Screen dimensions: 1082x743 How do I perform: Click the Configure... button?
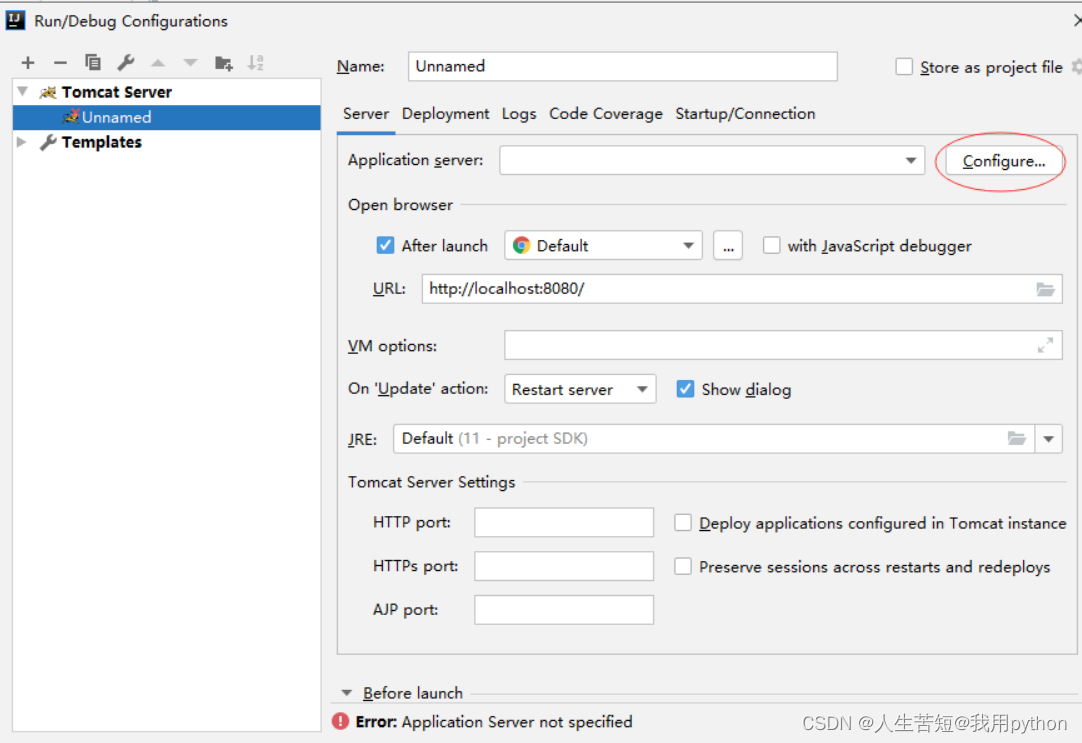[1003, 161]
